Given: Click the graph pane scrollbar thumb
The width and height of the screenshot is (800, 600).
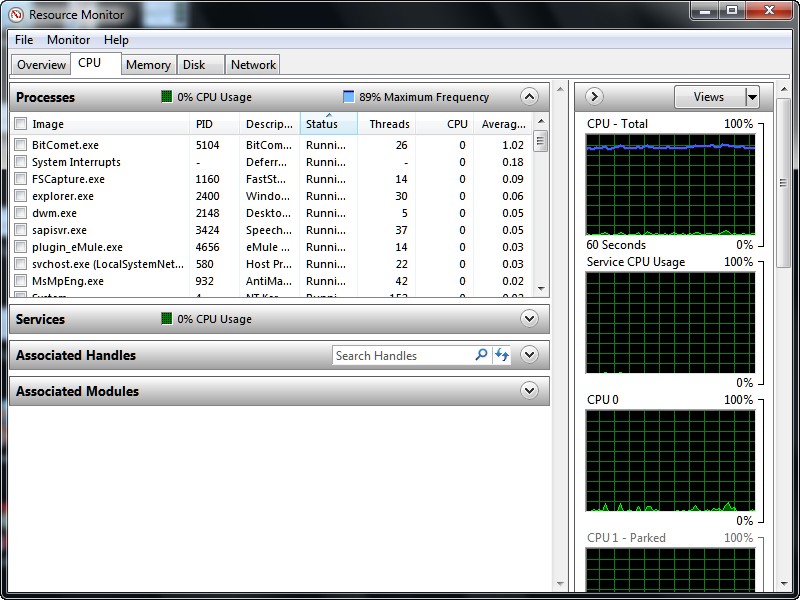Looking at the screenshot, I should tap(783, 183).
